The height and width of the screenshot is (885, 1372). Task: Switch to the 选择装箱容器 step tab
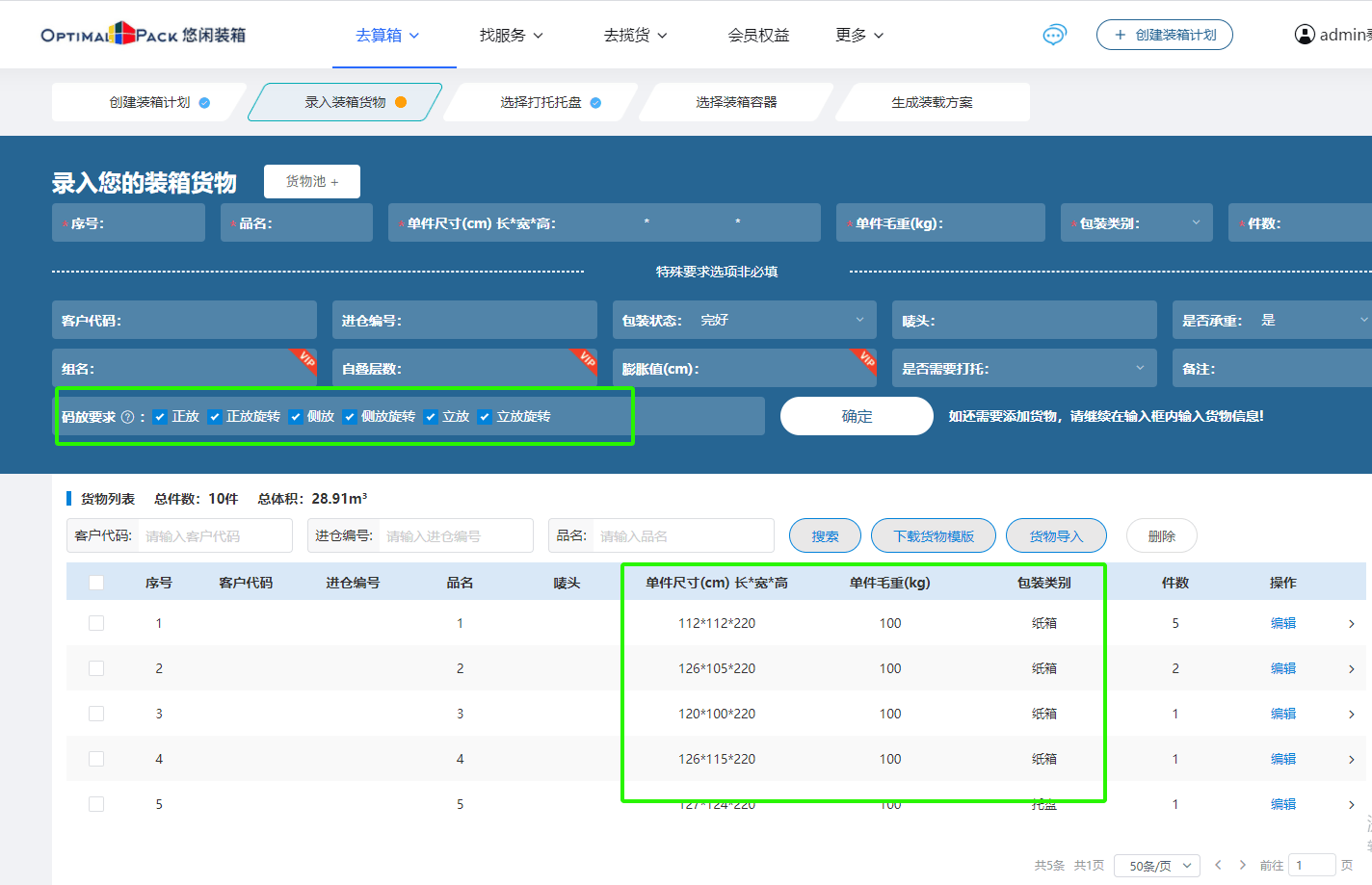pyautogui.click(x=736, y=102)
